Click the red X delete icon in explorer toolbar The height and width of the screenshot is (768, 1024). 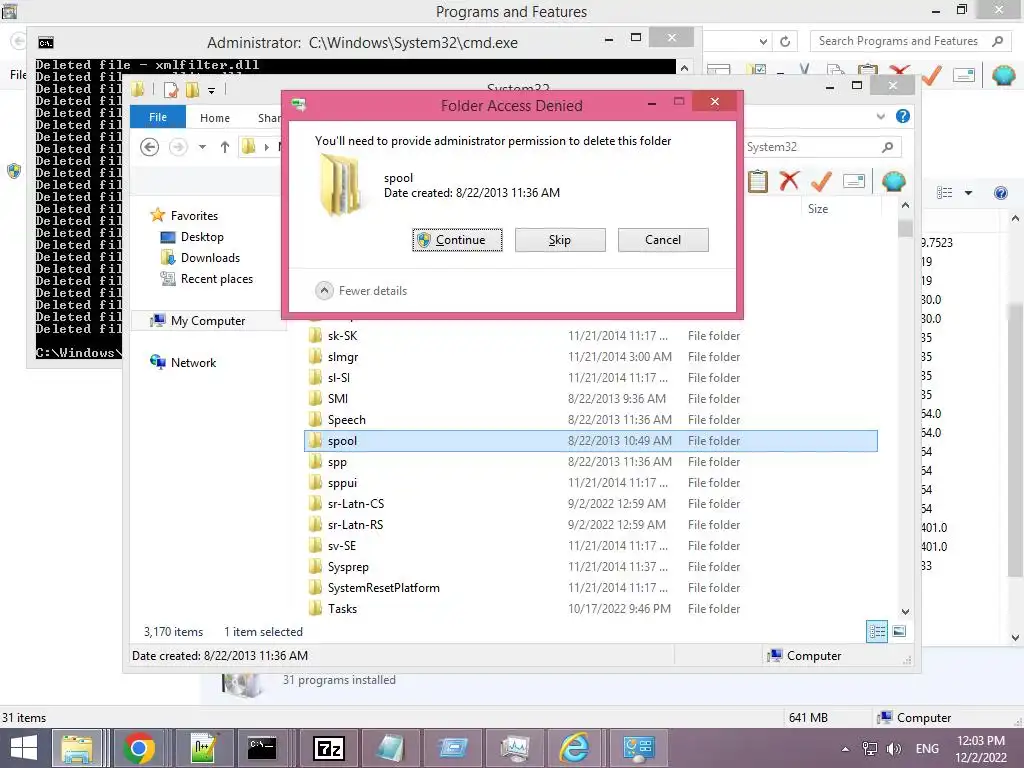[x=789, y=181]
